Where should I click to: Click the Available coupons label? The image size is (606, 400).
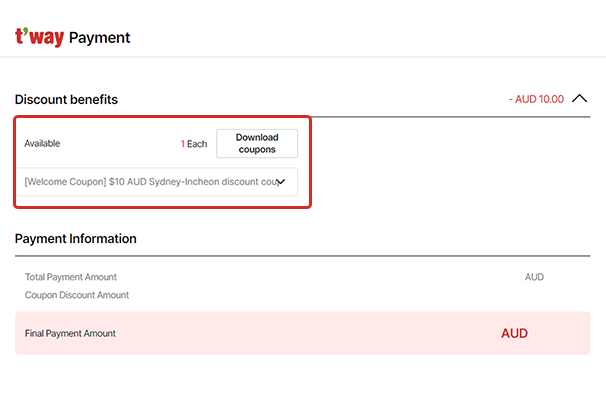pos(42,143)
